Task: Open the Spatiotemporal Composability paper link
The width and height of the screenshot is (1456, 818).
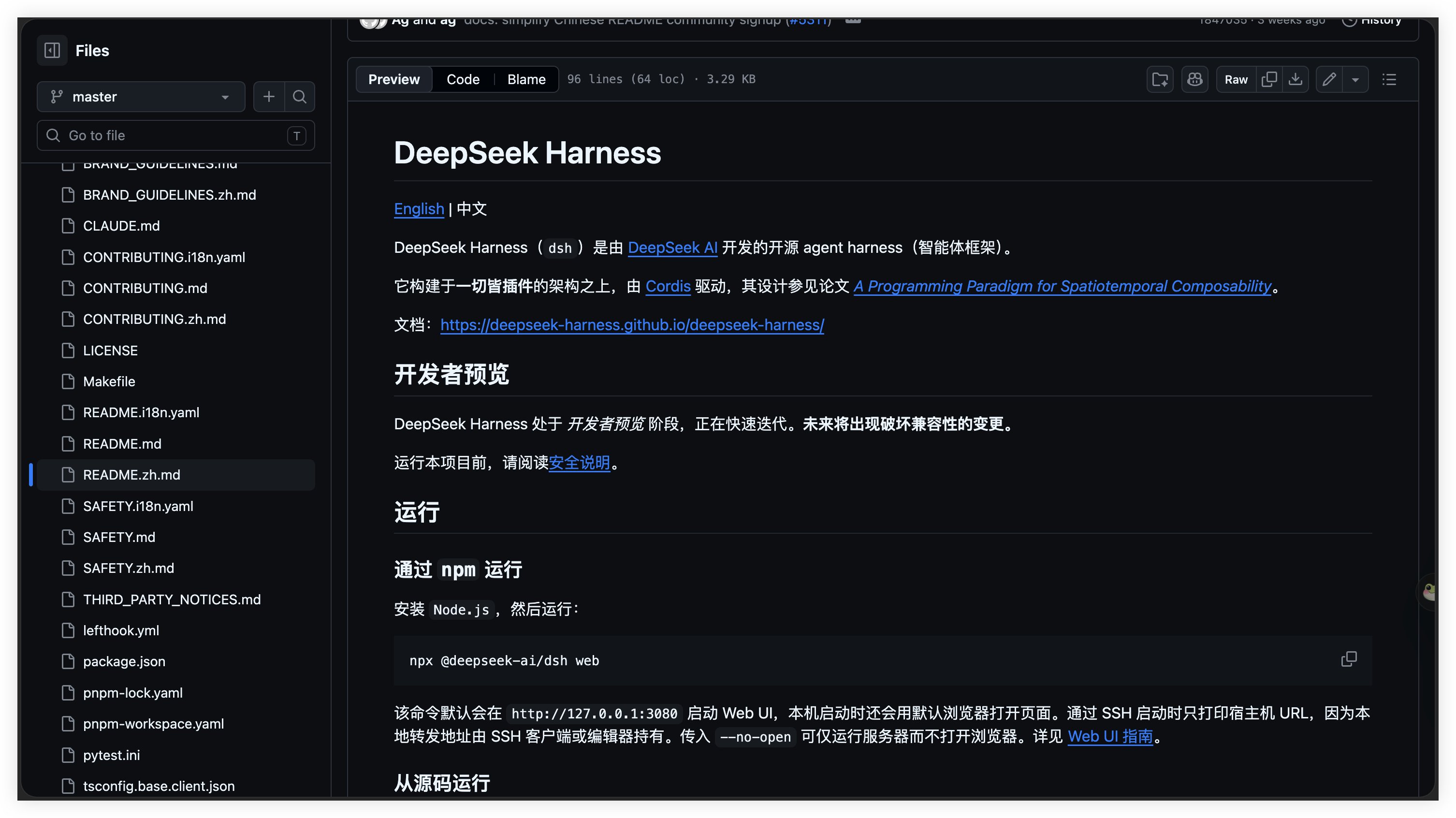Action: (1062, 286)
